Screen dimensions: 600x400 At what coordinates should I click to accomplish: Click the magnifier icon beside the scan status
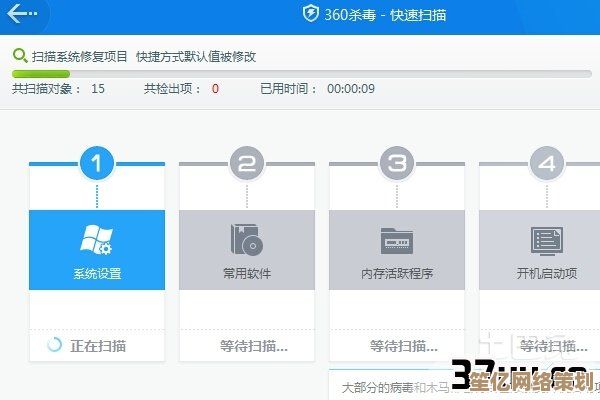point(19,57)
